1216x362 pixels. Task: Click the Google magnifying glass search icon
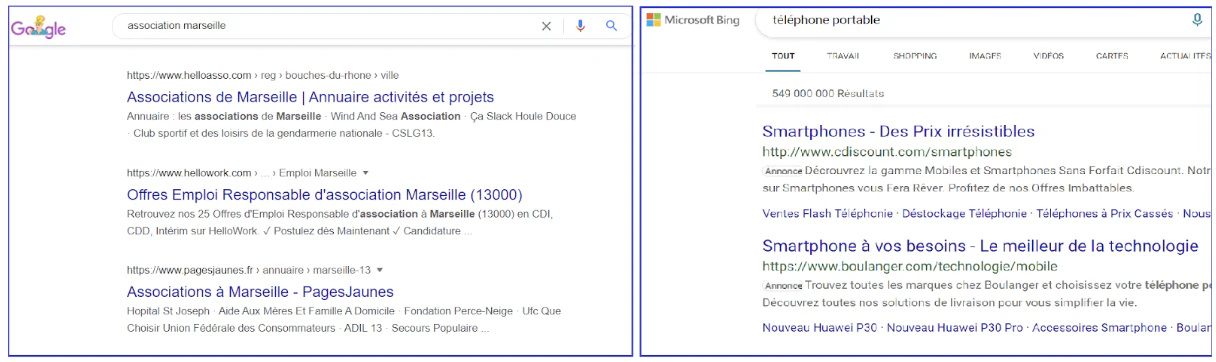click(611, 26)
